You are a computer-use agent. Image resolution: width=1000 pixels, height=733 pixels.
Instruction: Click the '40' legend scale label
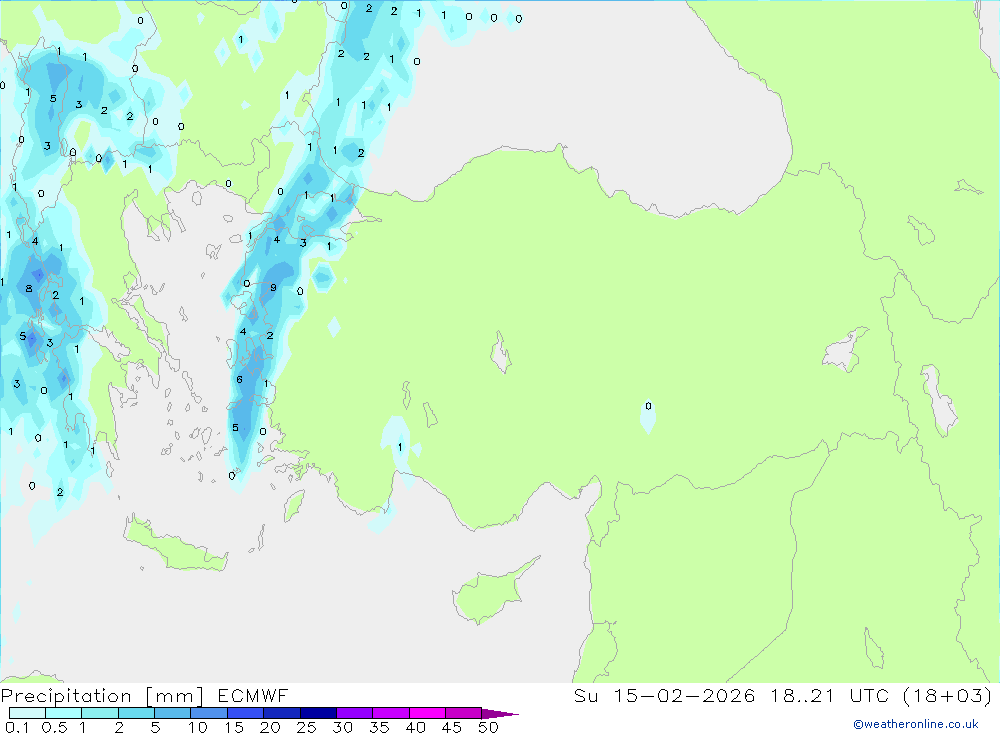pos(416,727)
